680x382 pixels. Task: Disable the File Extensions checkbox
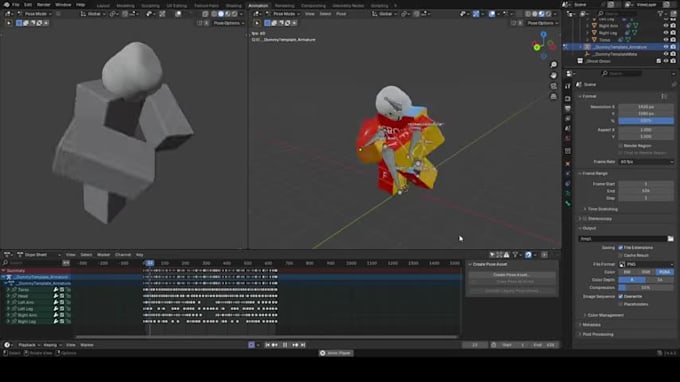[621, 248]
